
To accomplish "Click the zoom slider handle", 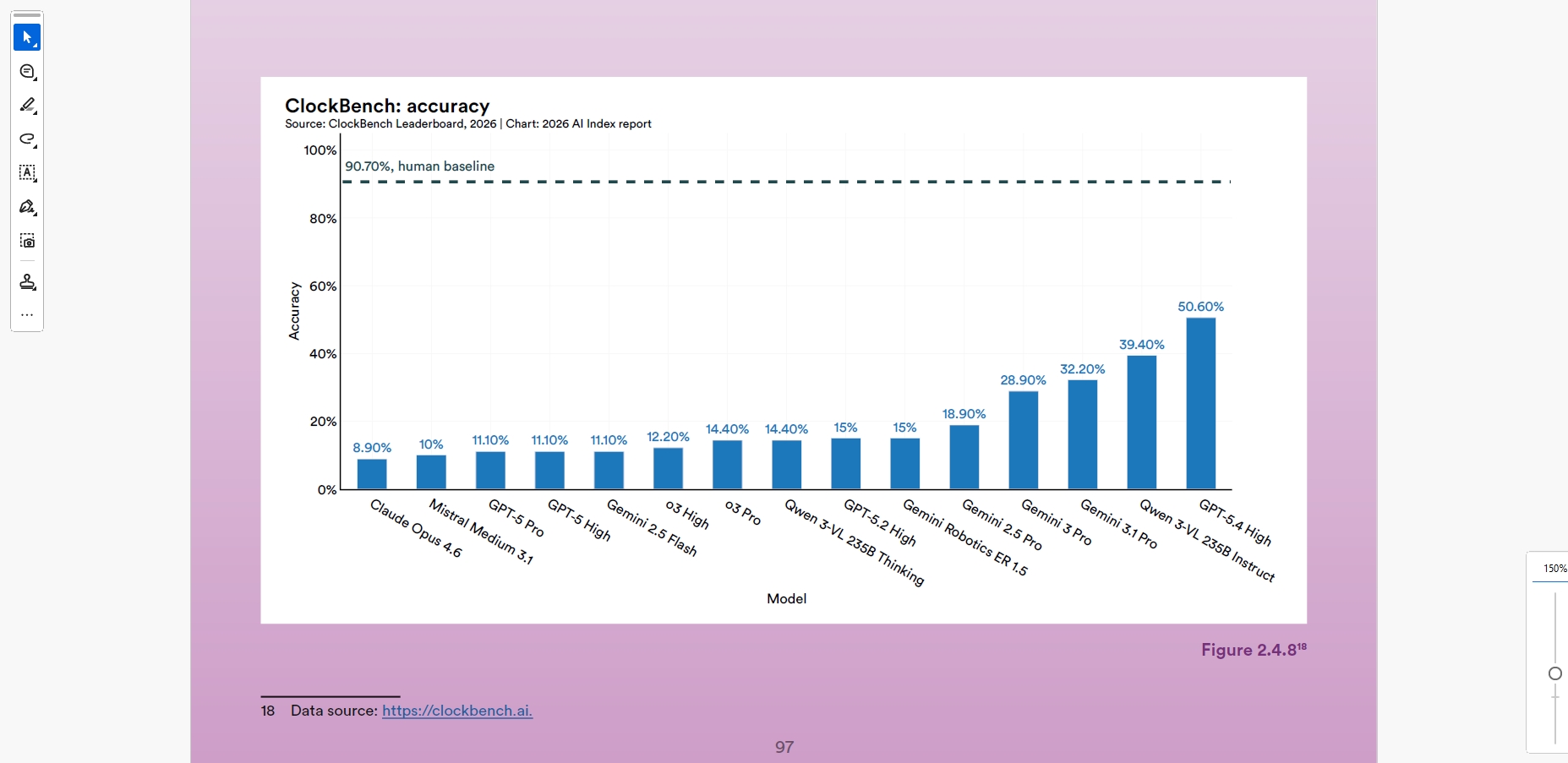I will [x=1554, y=673].
